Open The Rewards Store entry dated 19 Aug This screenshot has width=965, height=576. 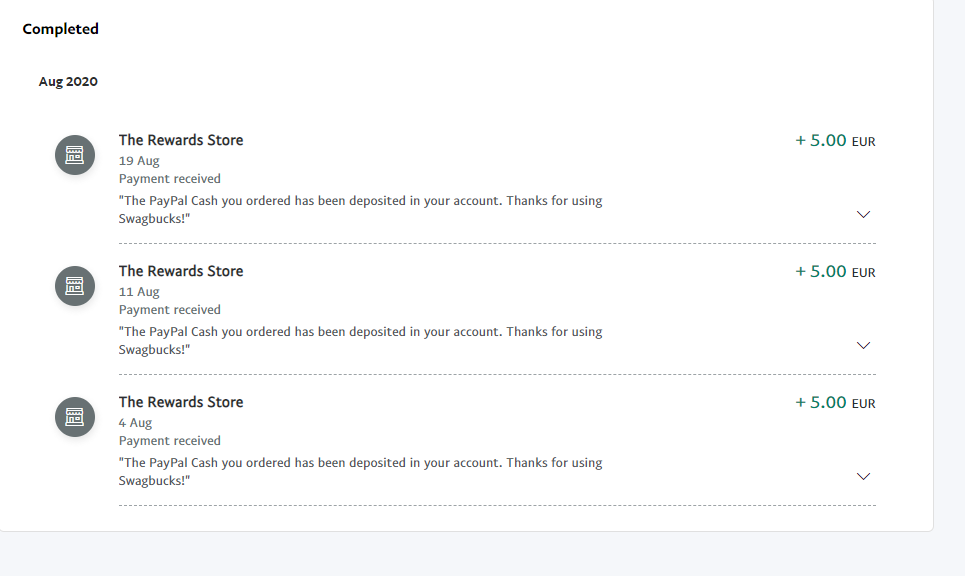click(181, 140)
